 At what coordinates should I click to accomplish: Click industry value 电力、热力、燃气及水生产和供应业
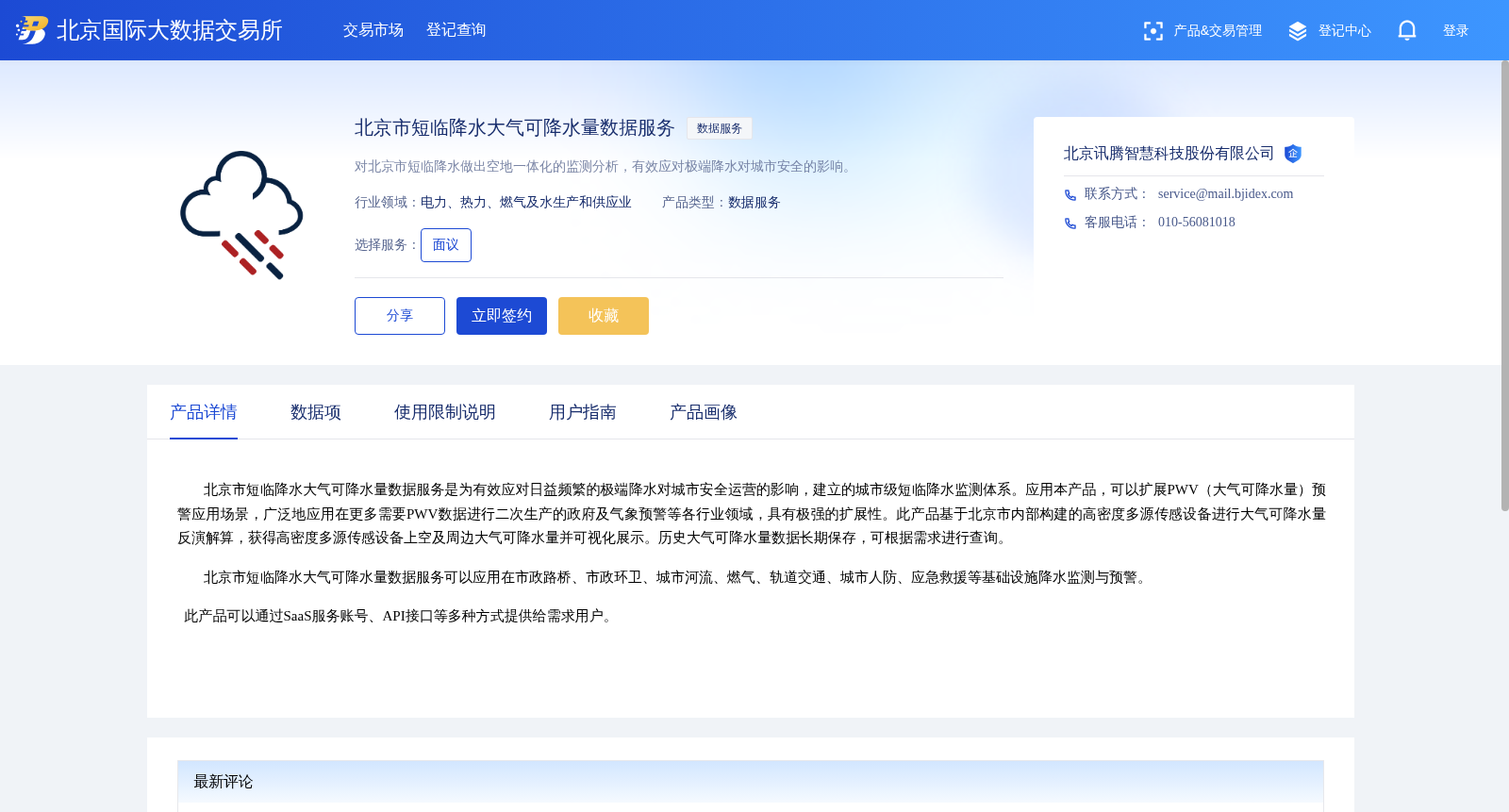(x=526, y=203)
